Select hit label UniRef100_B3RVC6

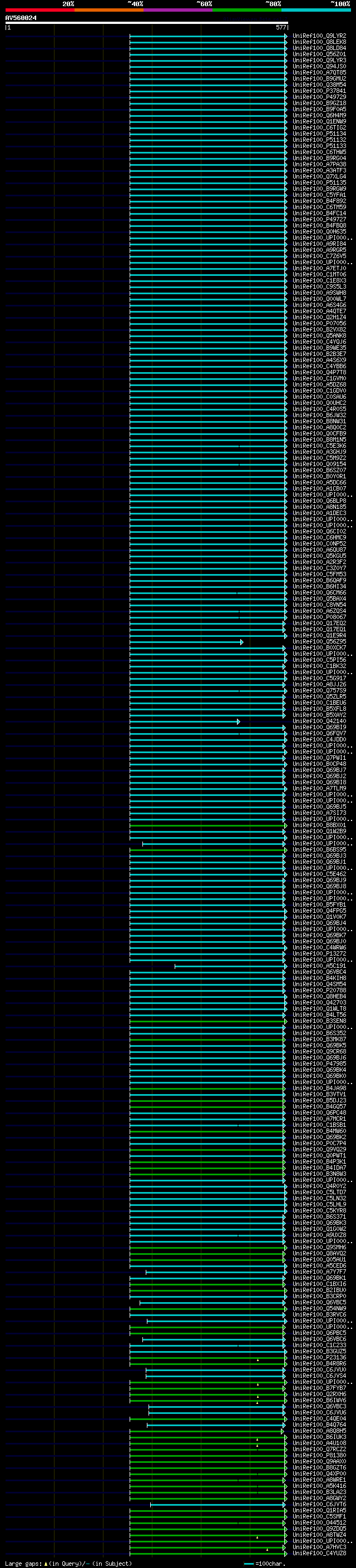pyautogui.click(x=319, y=1314)
